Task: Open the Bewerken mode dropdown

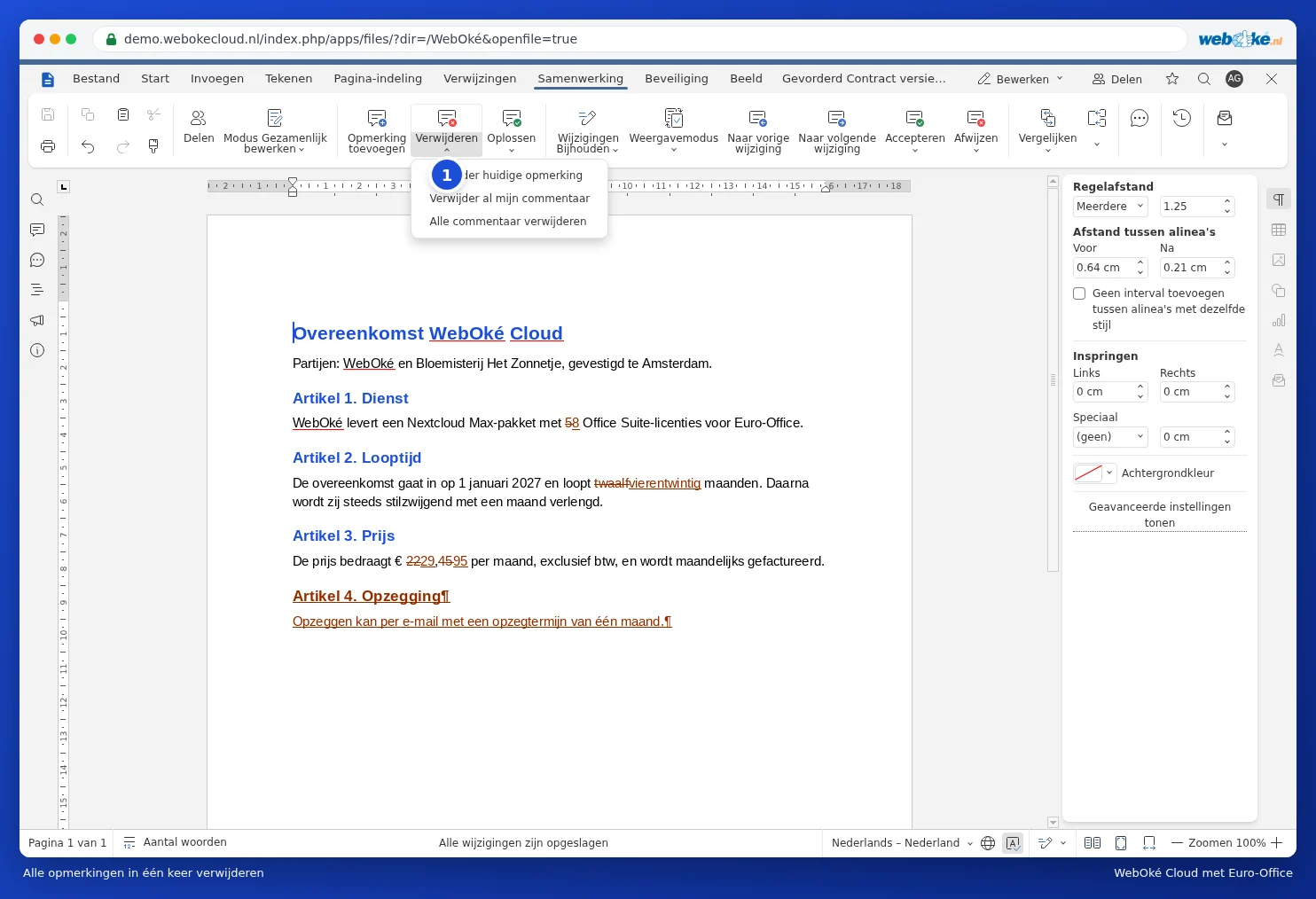Action: [1021, 79]
